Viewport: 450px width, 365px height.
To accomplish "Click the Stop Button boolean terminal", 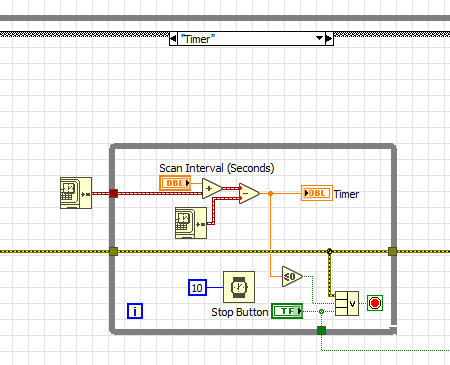I will pos(287,311).
